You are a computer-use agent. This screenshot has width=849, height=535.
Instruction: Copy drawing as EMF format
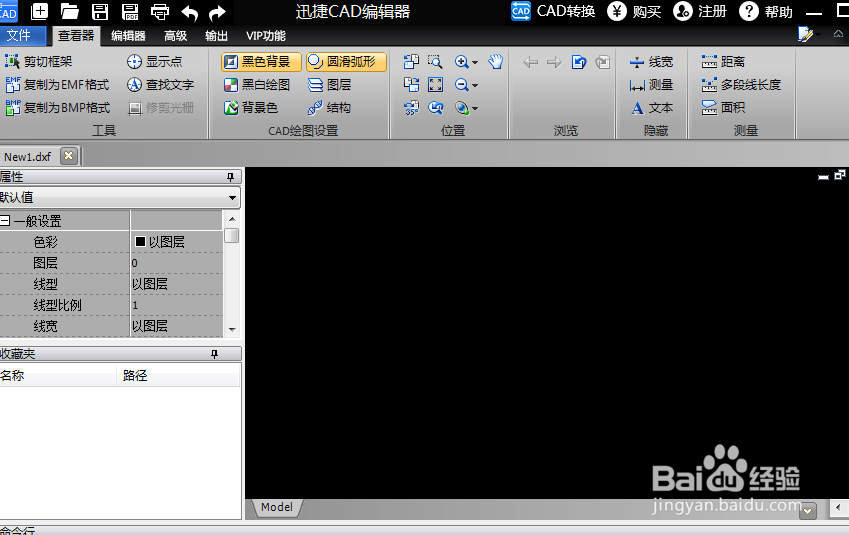click(57, 85)
